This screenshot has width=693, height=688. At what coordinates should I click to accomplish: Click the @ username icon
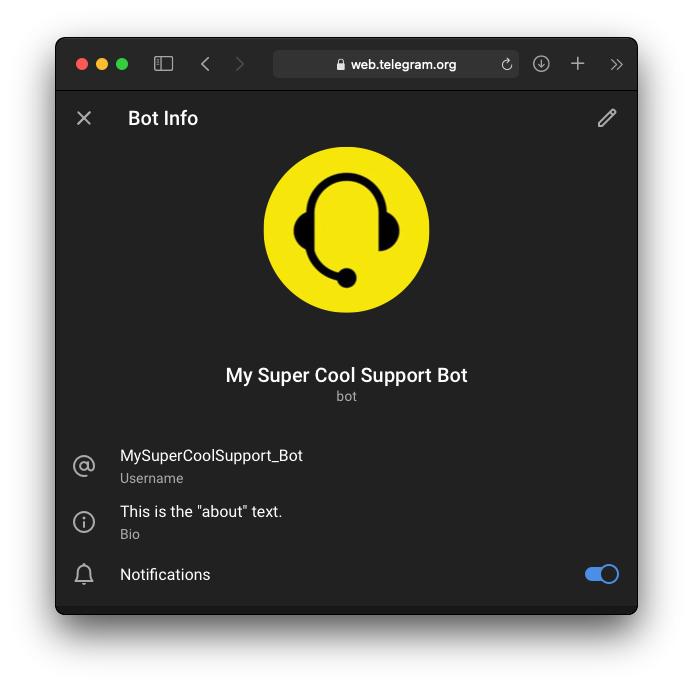[x=84, y=466]
